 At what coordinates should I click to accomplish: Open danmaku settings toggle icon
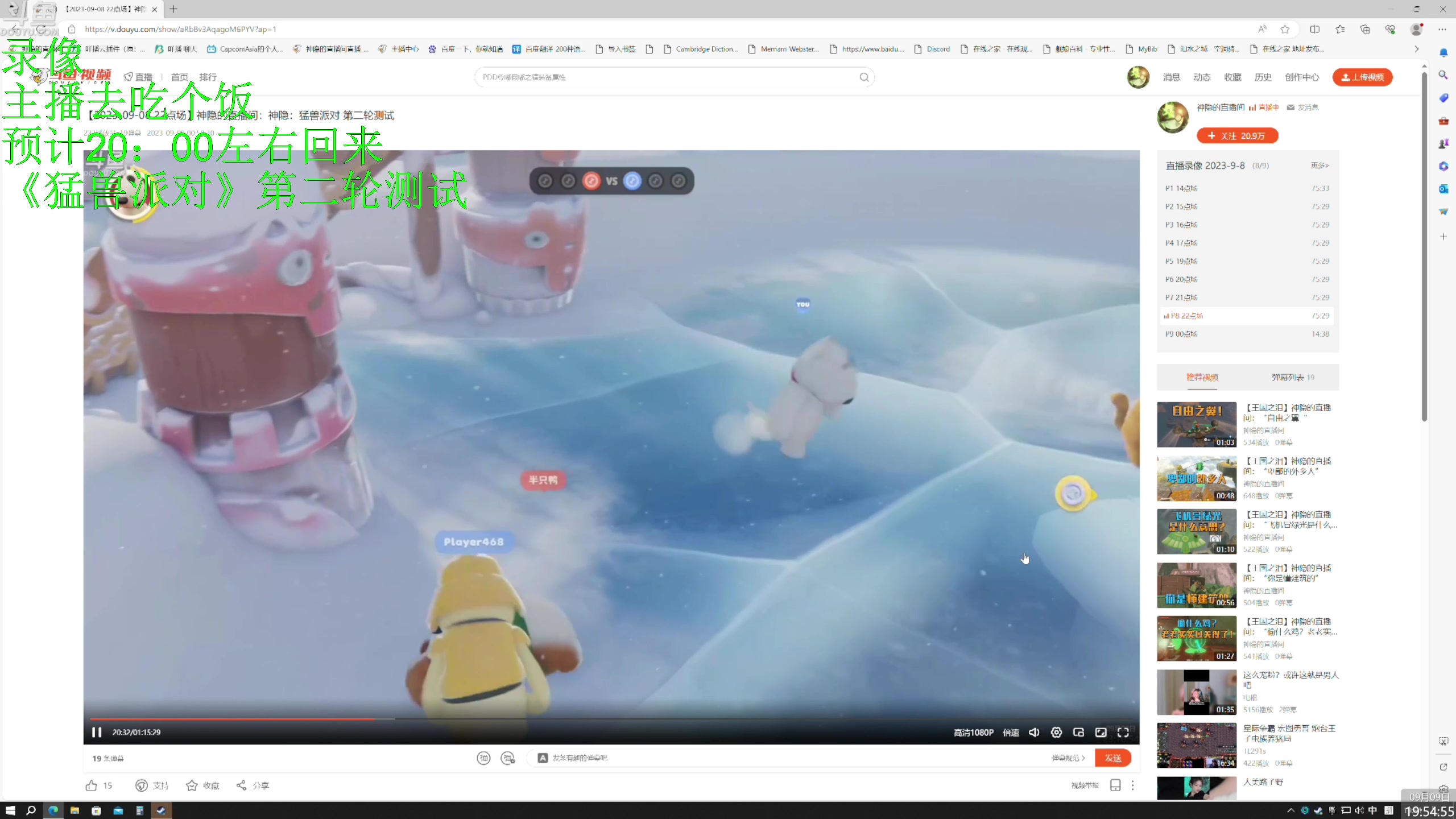coord(507,758)
